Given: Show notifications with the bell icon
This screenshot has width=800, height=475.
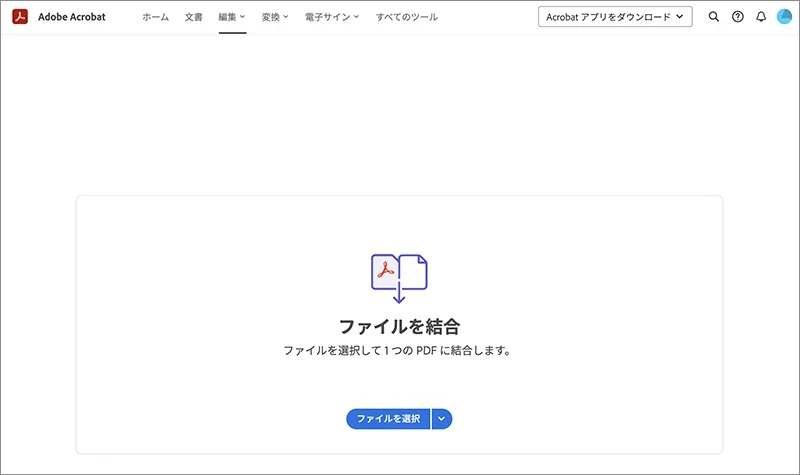Looking at the screenshot, I should (761, 17).
